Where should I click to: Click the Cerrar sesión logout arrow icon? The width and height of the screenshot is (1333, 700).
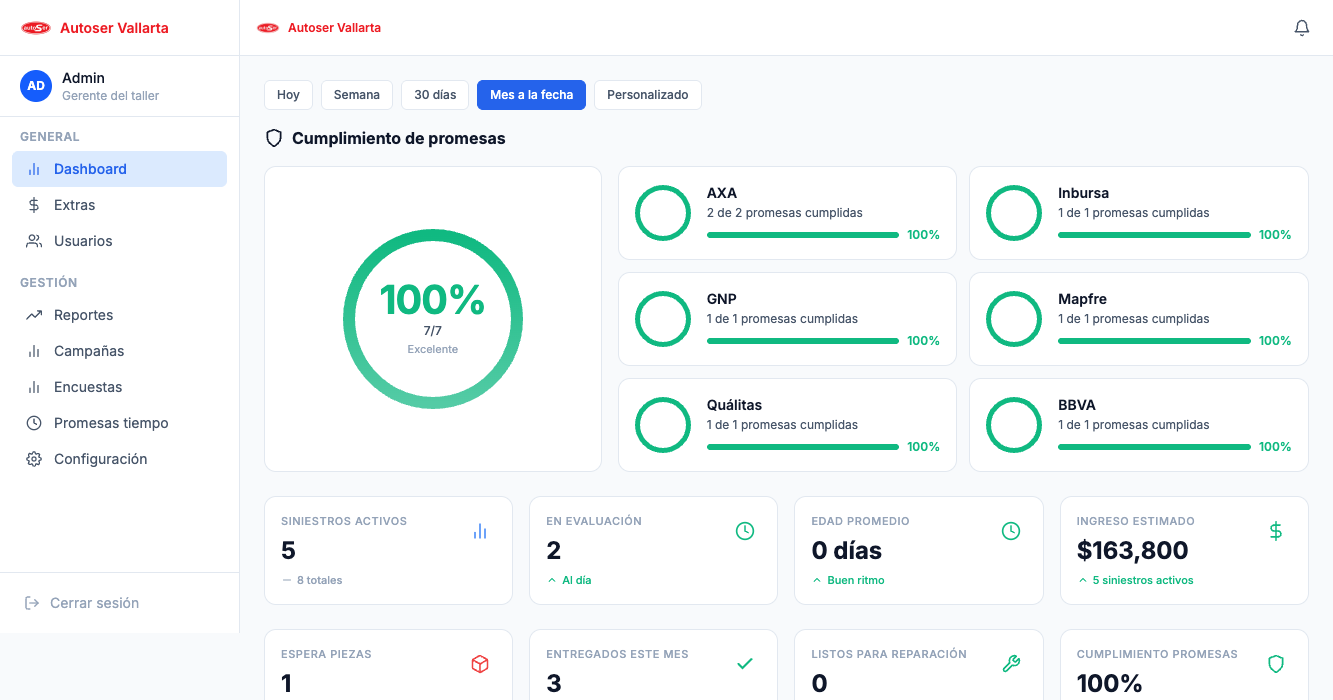tap(32, 603)
